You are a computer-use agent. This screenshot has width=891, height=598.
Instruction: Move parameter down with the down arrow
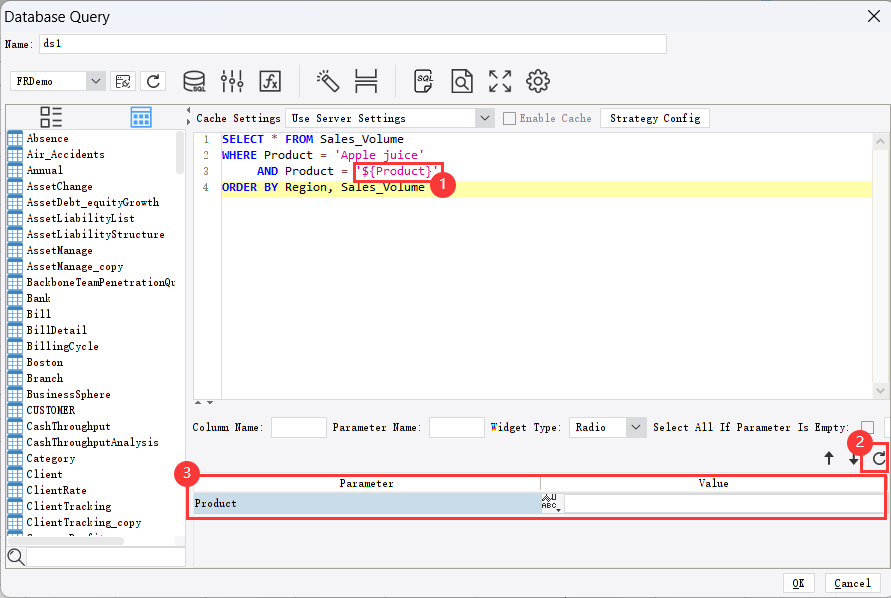tap(853, 458)
